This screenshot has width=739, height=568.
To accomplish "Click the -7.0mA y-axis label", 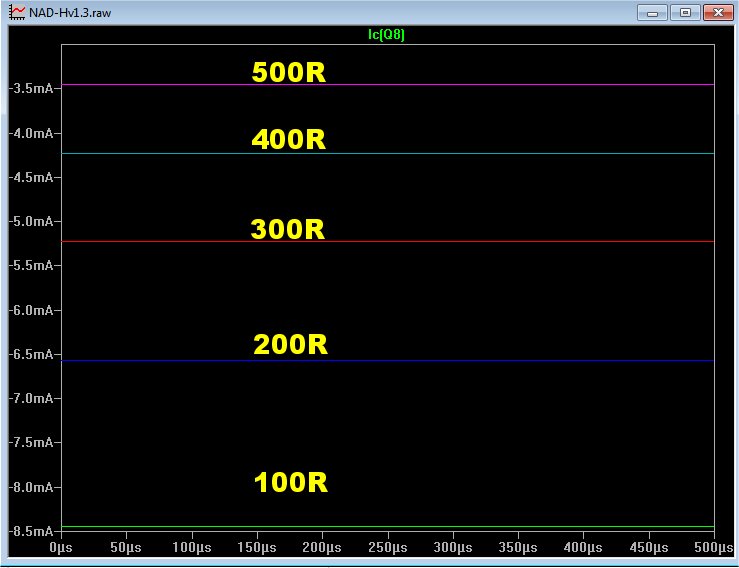I will tap(31, 399).
